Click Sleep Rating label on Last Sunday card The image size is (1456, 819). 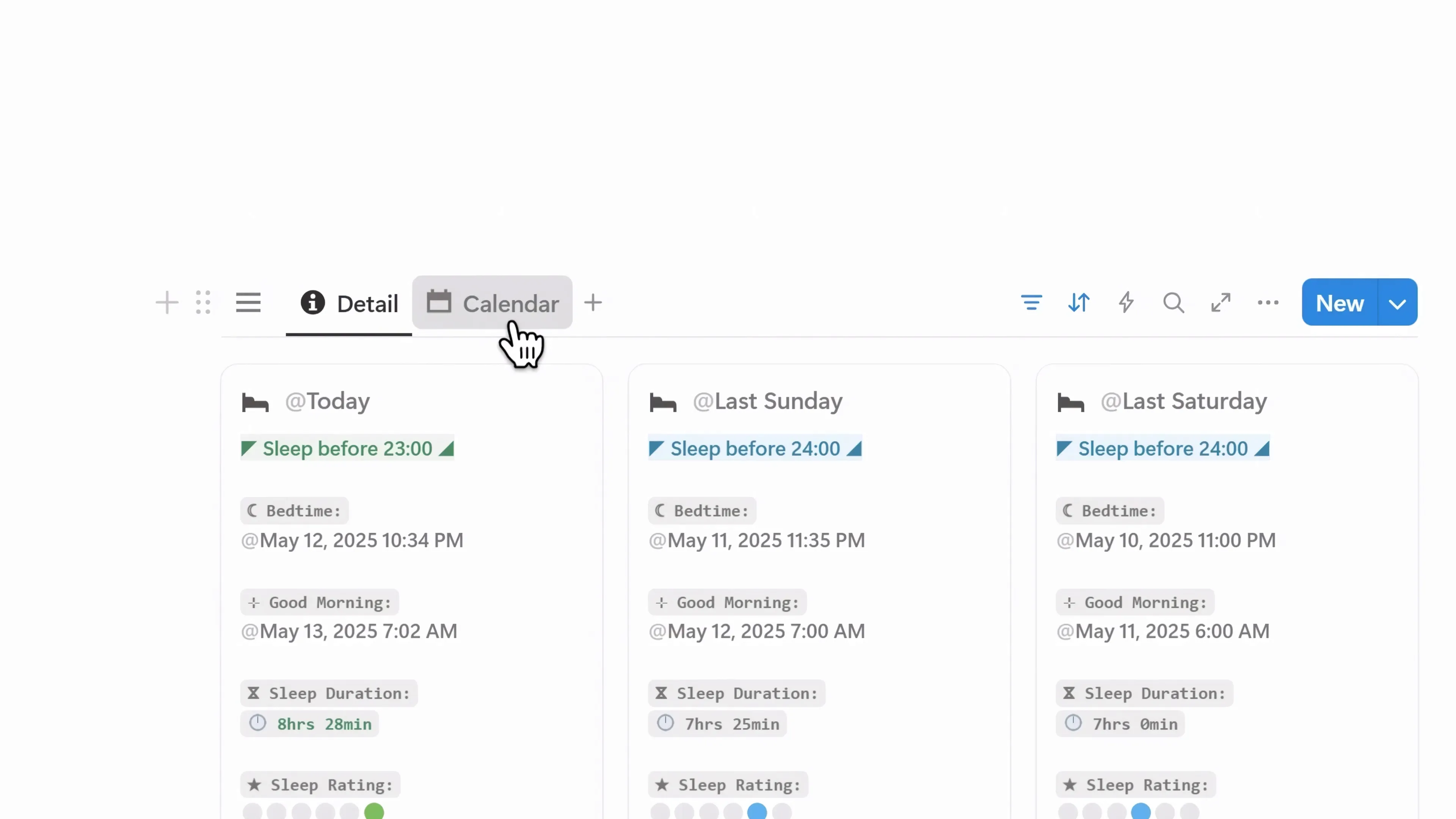[x=728, y=785]
